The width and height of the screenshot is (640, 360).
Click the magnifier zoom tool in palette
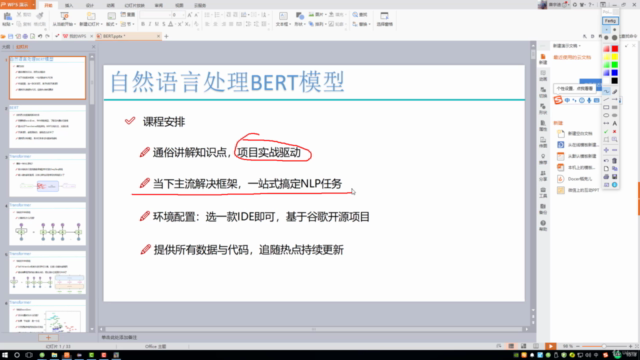coord(615,140)
